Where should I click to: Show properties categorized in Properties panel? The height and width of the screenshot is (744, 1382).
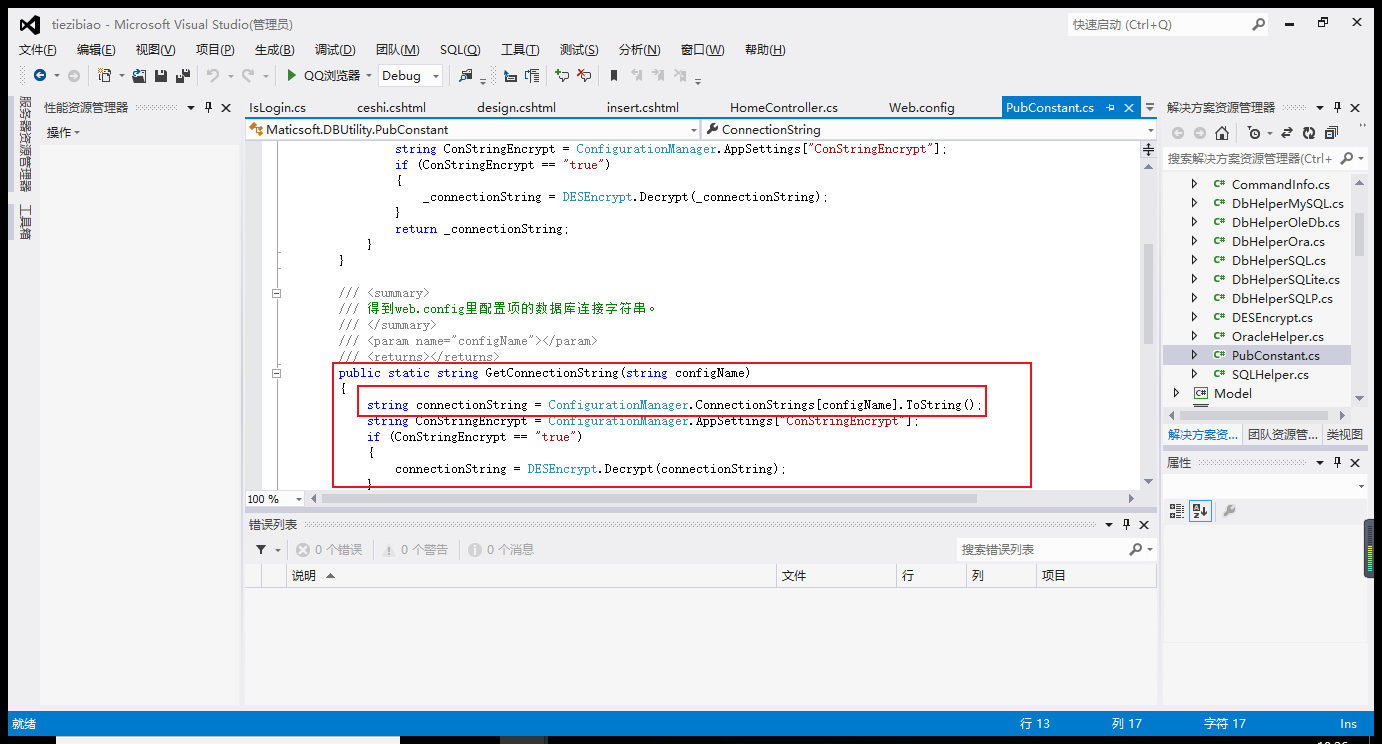tap(1177, 510)
